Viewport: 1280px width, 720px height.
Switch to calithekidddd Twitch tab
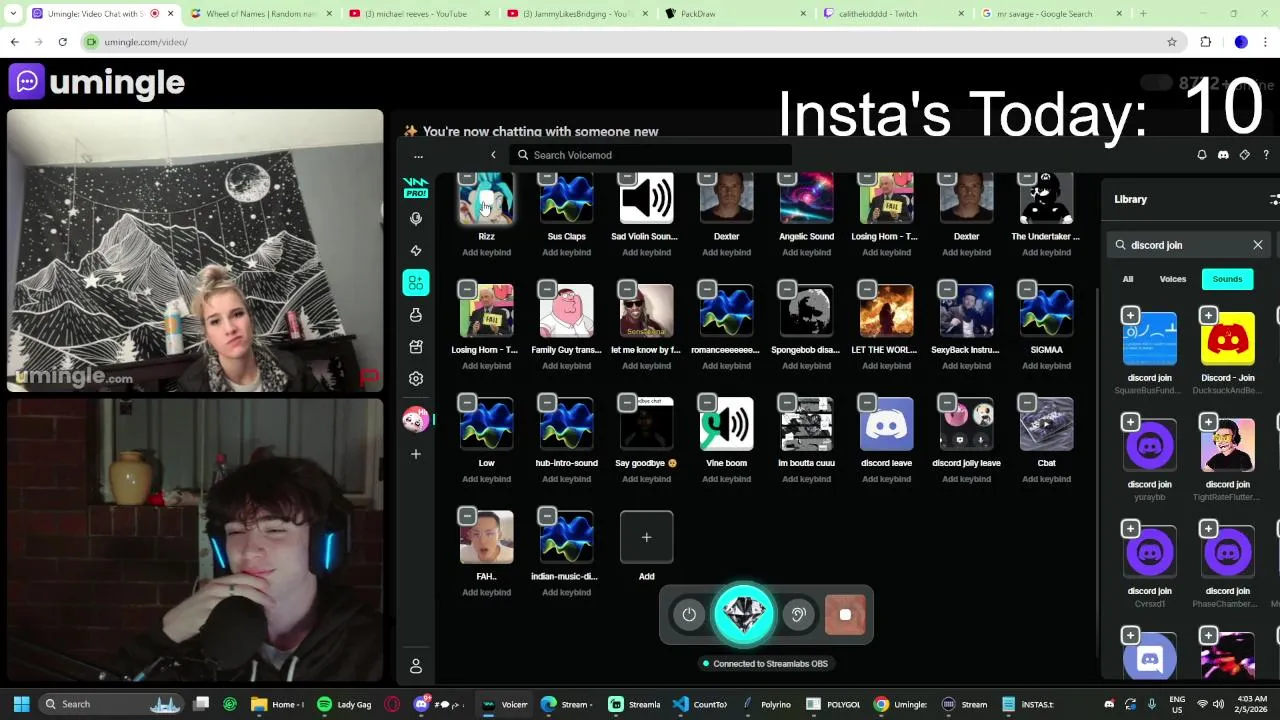893,14
